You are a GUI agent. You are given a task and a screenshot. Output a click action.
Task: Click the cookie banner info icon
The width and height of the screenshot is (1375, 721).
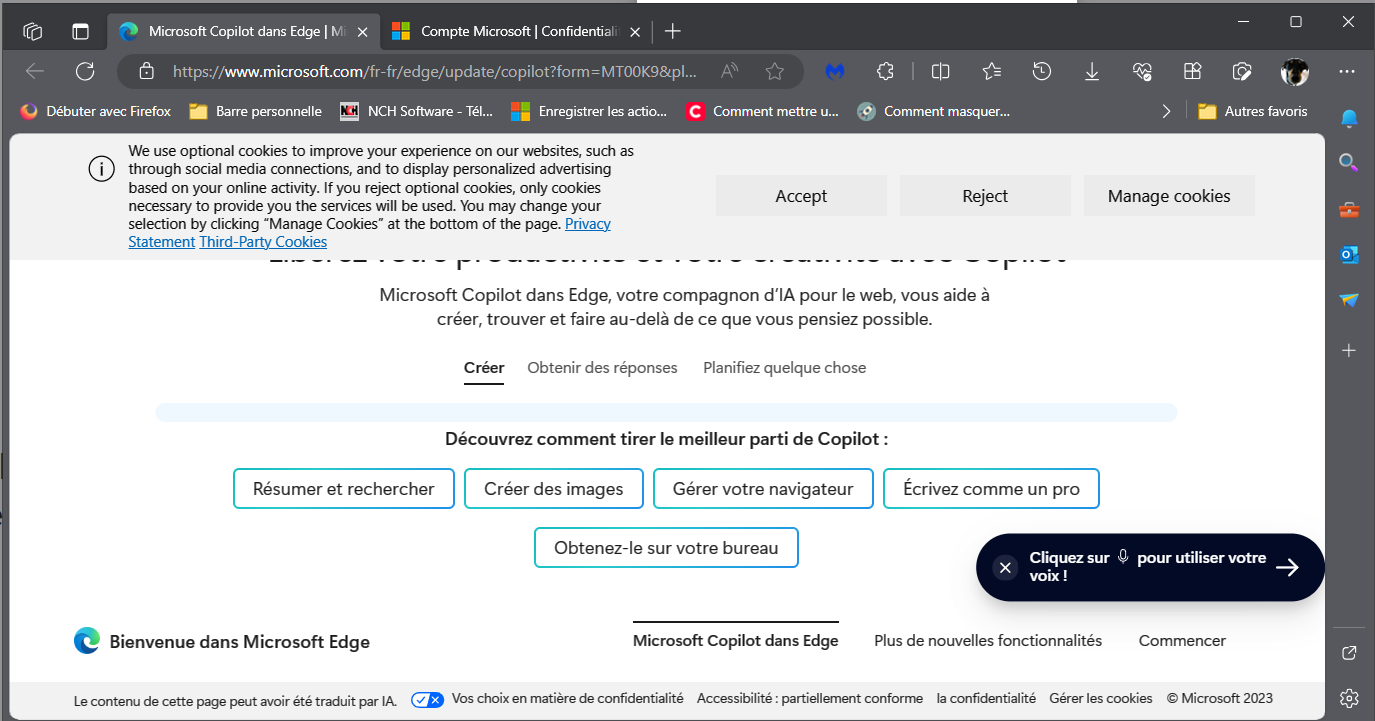(x=101, y=169)
